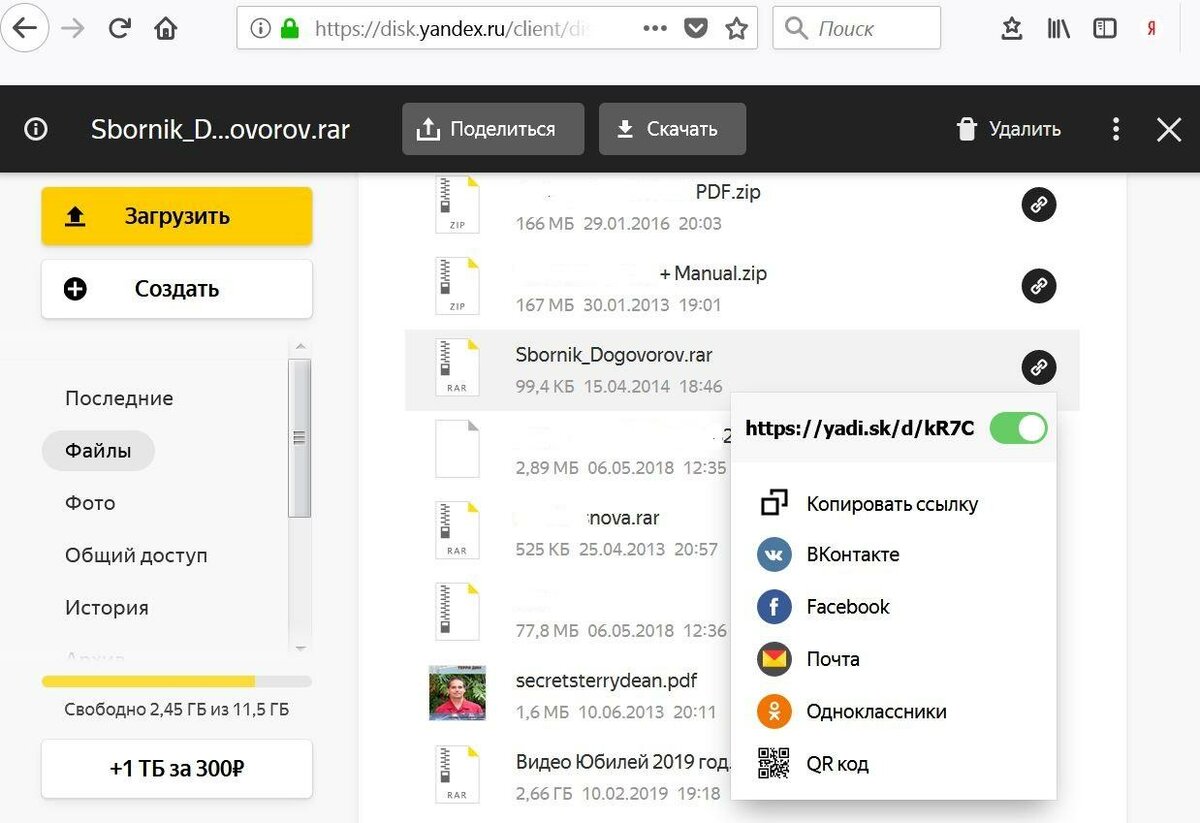The image size is (1200, 823).
Task: Open the browser home page icon
Action: (166, 28)
